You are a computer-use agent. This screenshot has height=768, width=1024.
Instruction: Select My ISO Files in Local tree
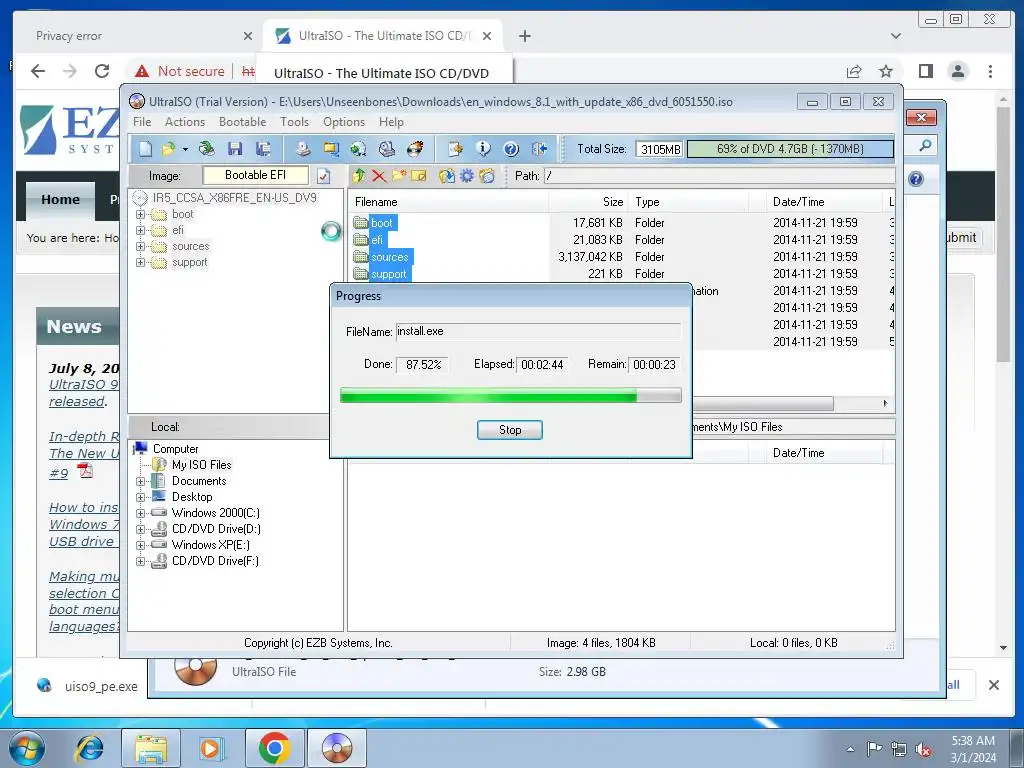click(x=201, y=465)
